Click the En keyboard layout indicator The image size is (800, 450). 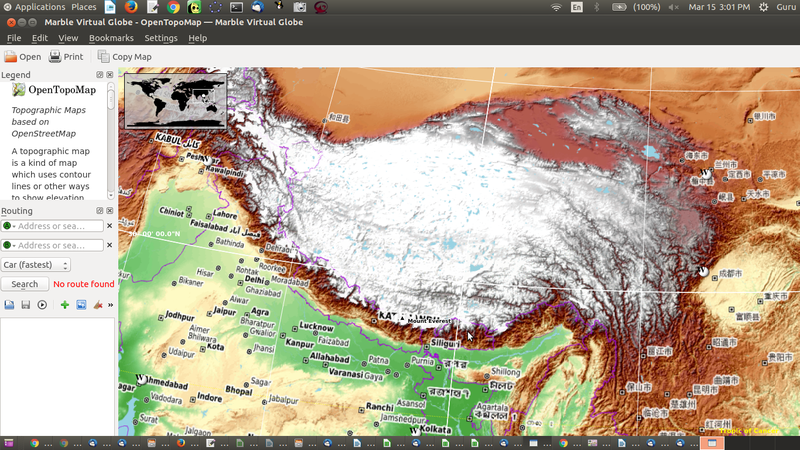(577, 7)
